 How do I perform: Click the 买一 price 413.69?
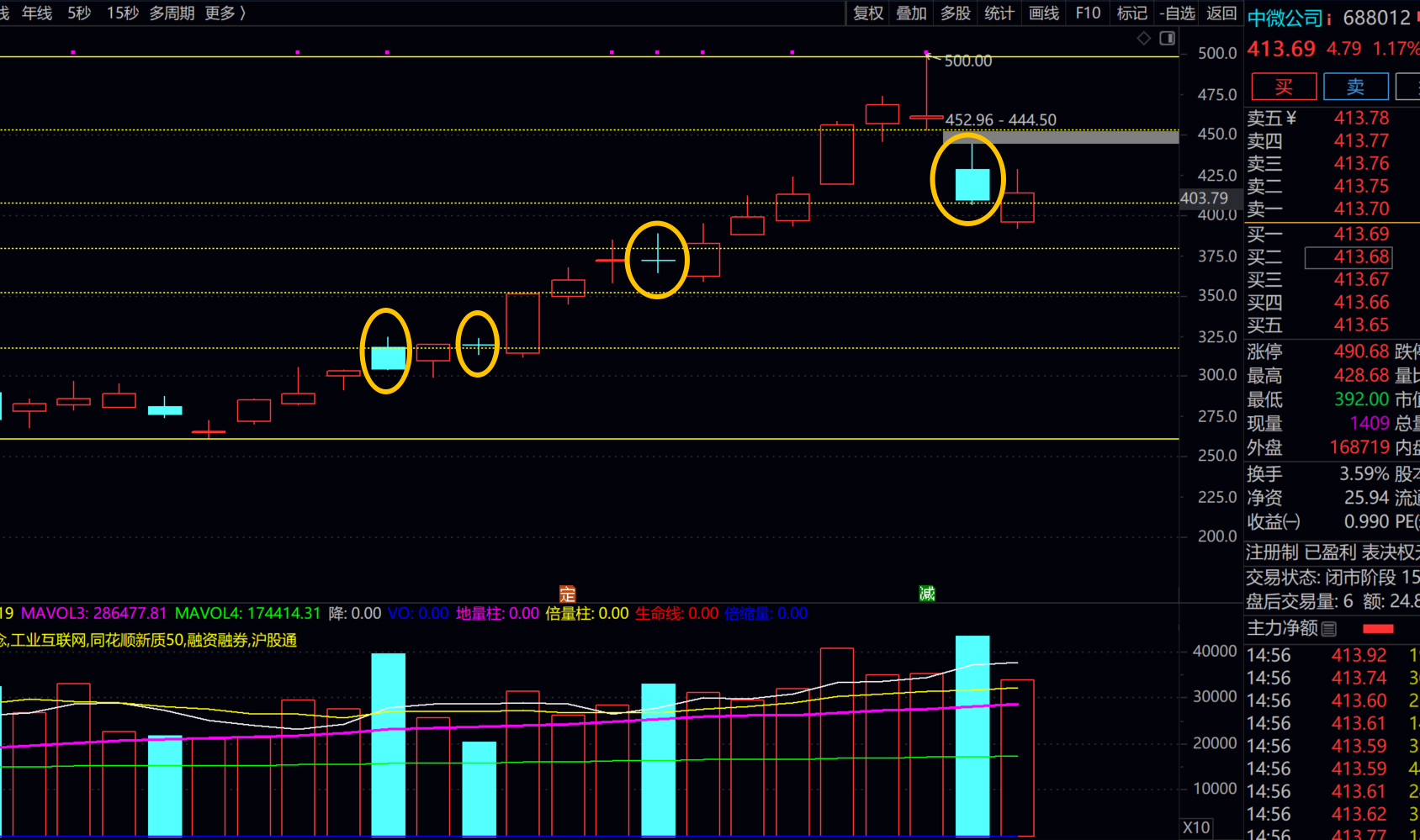click(1361, 235)
